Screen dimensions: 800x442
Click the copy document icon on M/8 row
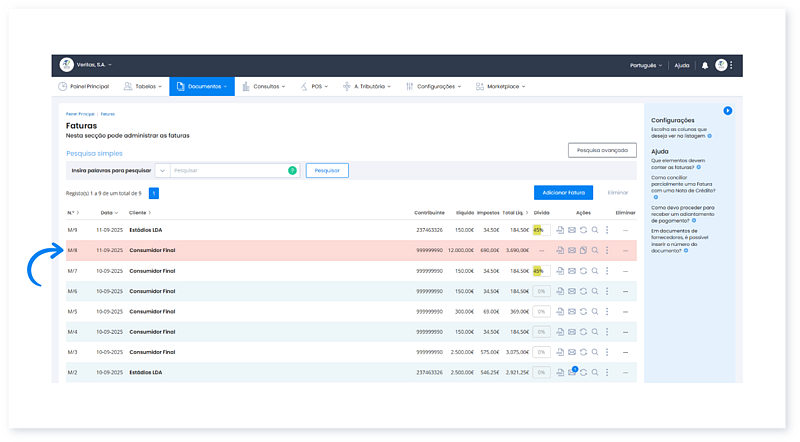pyautogui.click(x=583, y=250)
